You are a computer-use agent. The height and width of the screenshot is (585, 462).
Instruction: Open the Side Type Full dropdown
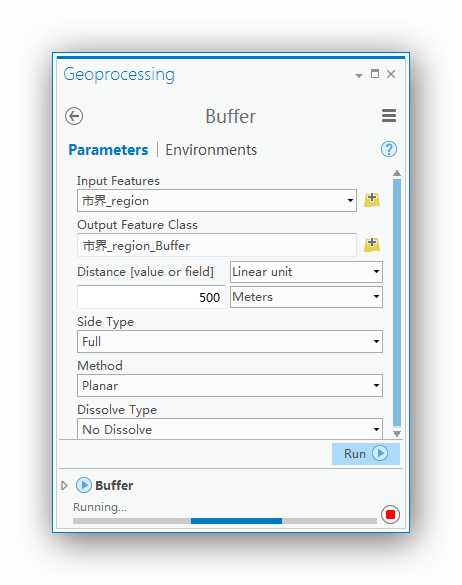(230, 341)
